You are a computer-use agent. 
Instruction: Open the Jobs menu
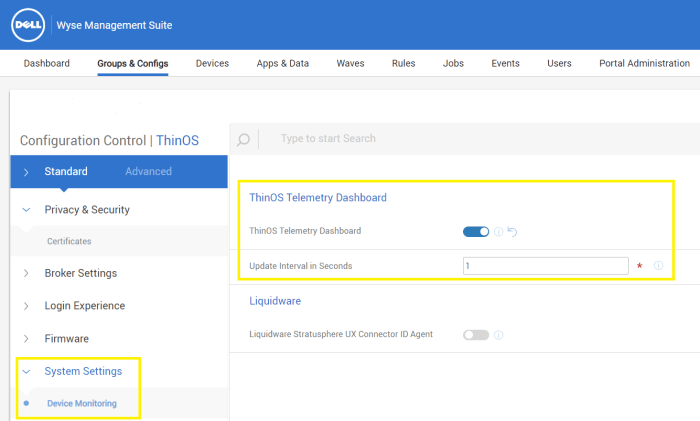pos(453,63)
